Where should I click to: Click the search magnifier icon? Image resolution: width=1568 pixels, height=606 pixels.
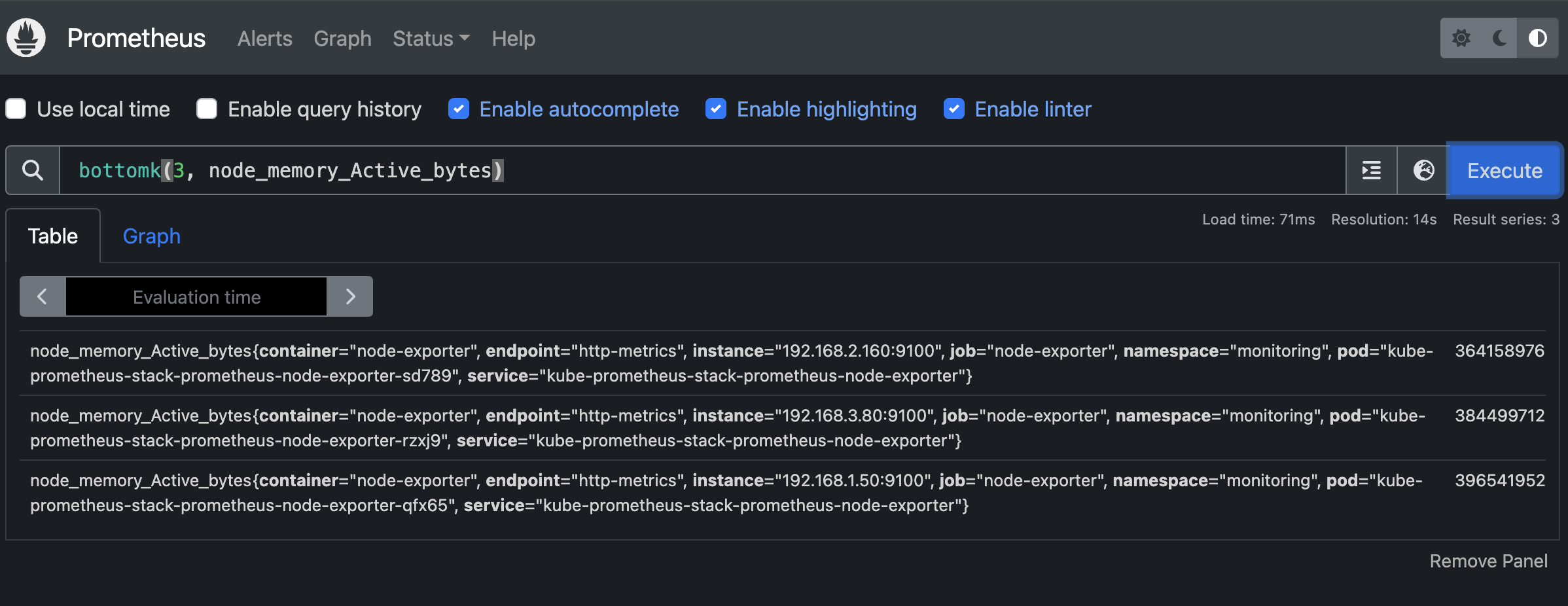33,170
